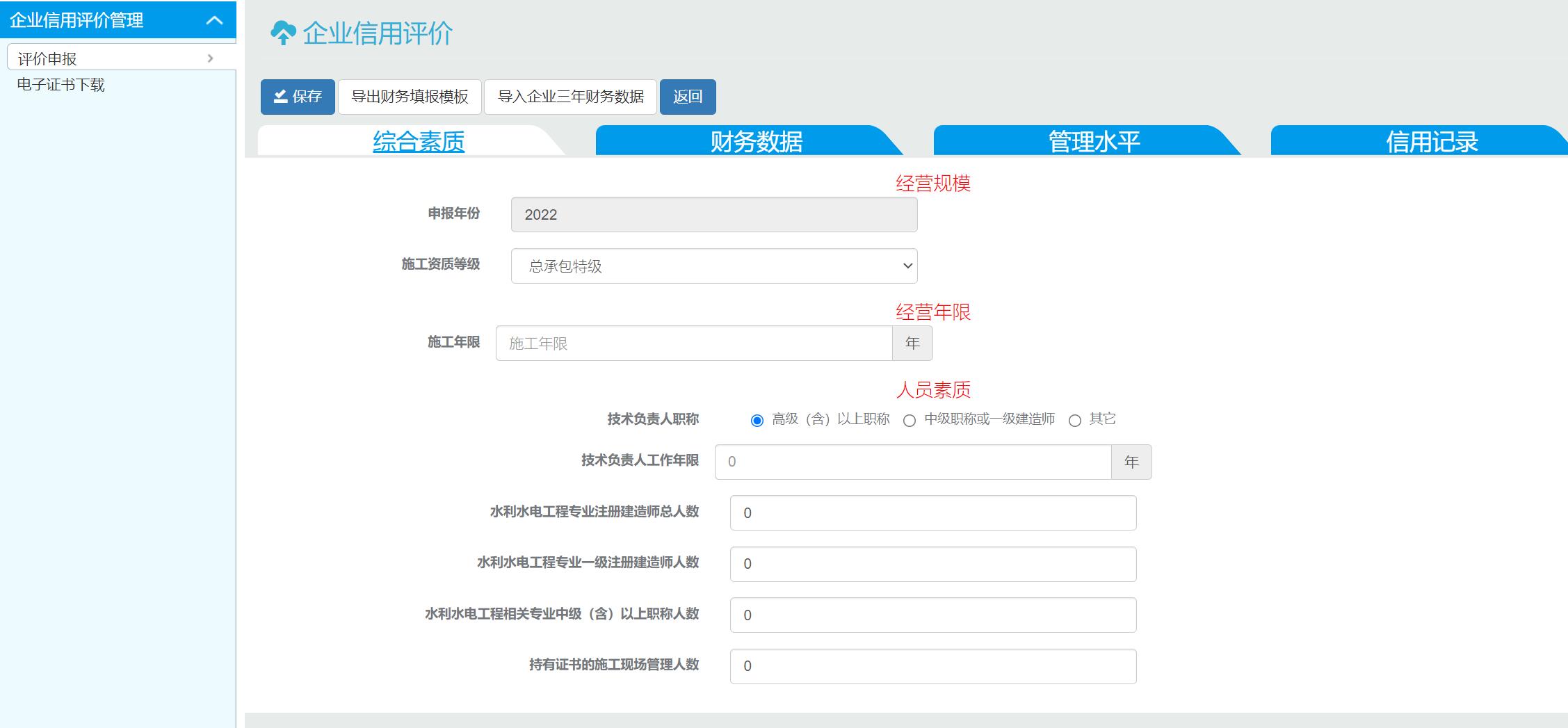This screenshot has height=728, width=1568.
Task: Focus 水利水电工程相关专业中级（含）以上职称人数 input
Action: (x=933, y=615)
